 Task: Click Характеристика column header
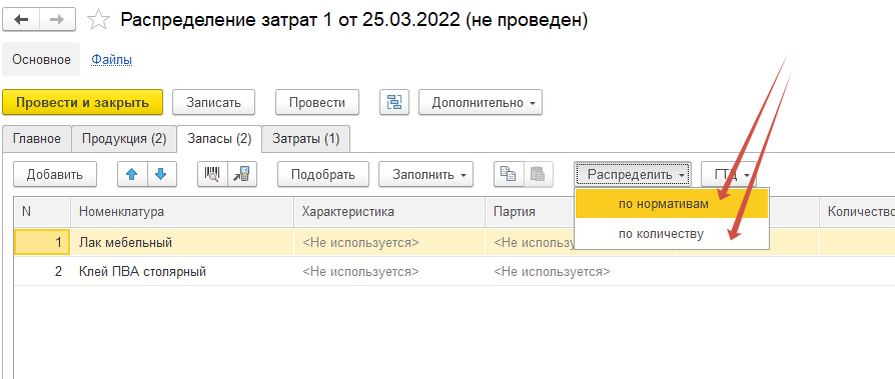pos(389,212)
